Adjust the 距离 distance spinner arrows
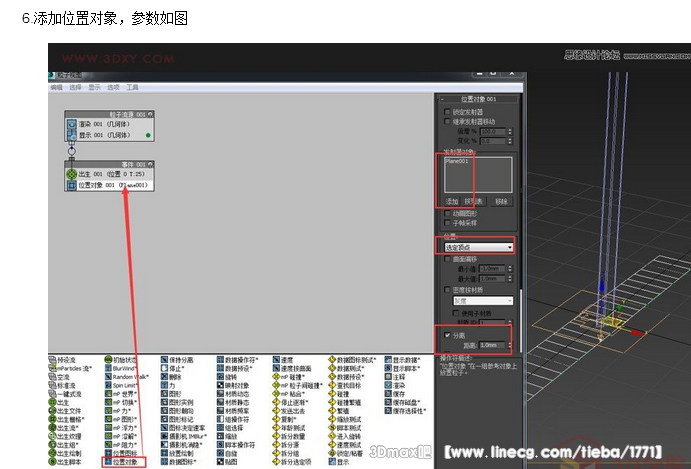The height and width of the screenshot is (469, 691). [x=510, y=345]
